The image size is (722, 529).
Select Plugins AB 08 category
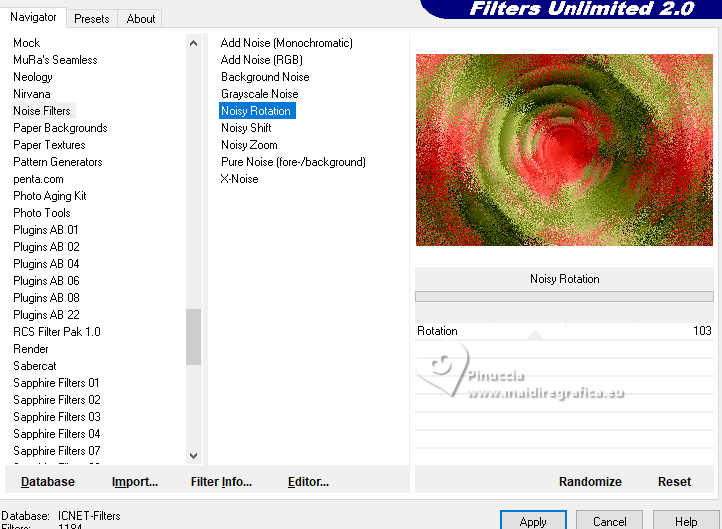coord(46,298)
